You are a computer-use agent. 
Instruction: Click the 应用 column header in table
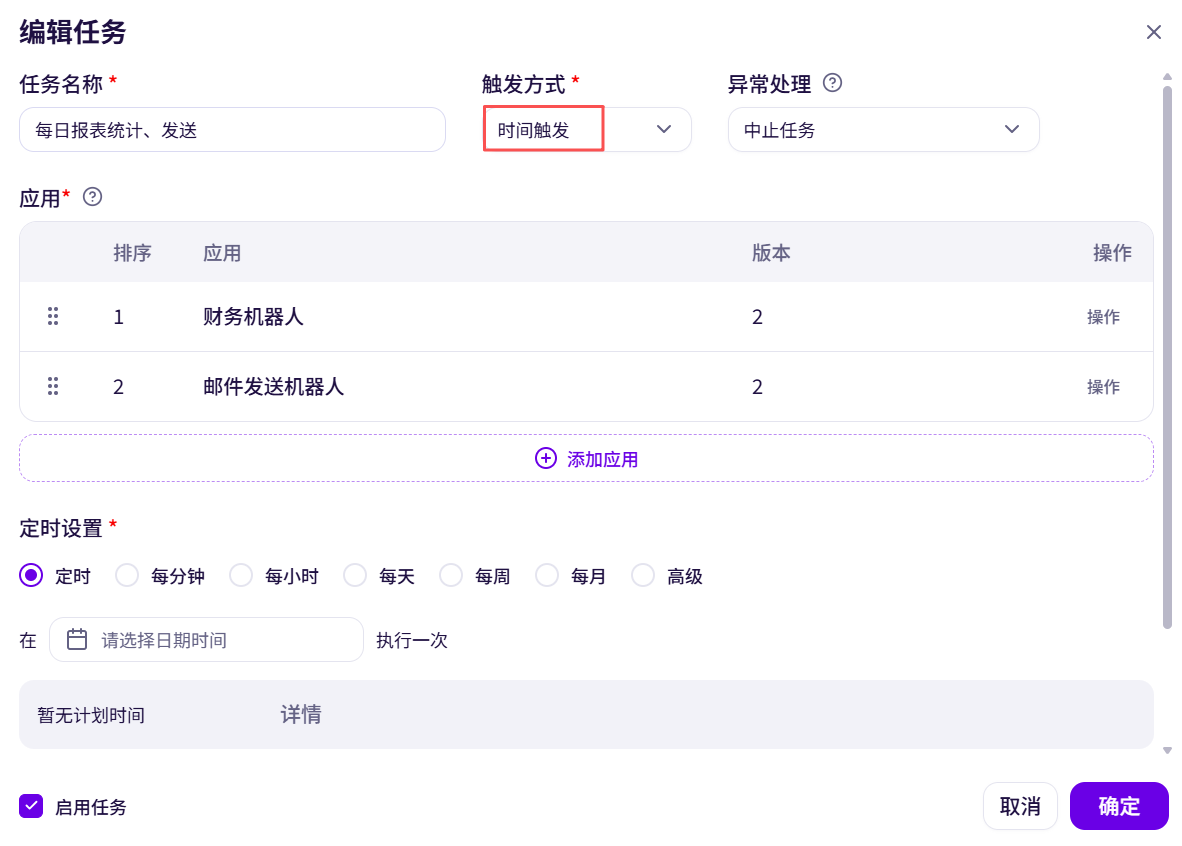click(x=222, y=253)
